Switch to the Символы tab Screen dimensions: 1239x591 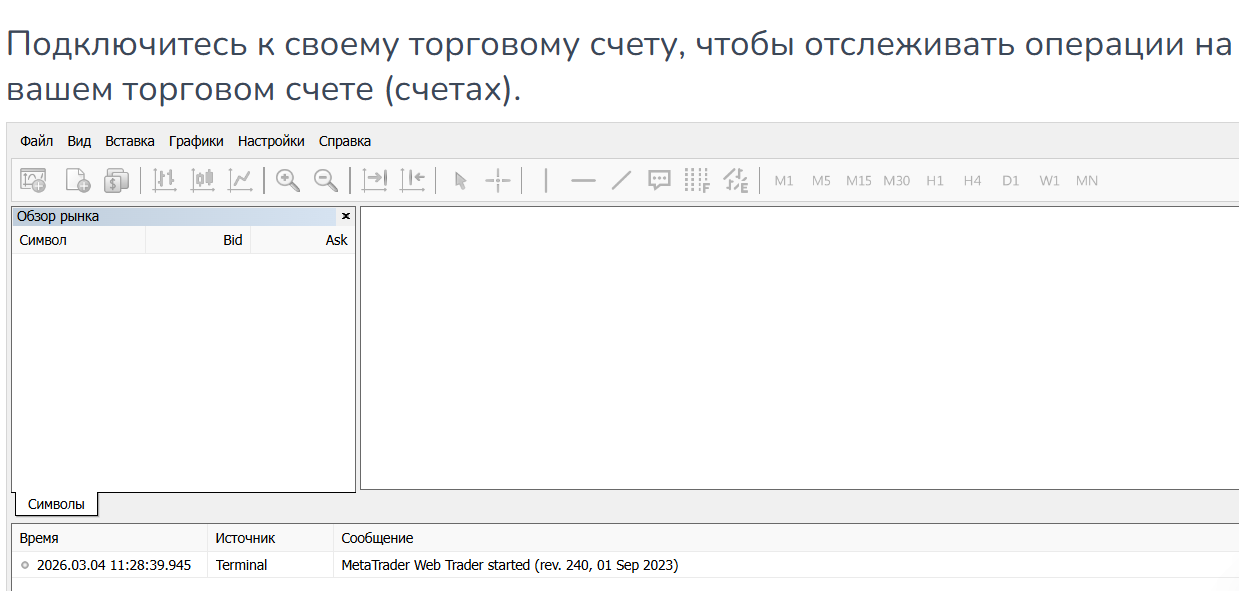pos(56,504)
